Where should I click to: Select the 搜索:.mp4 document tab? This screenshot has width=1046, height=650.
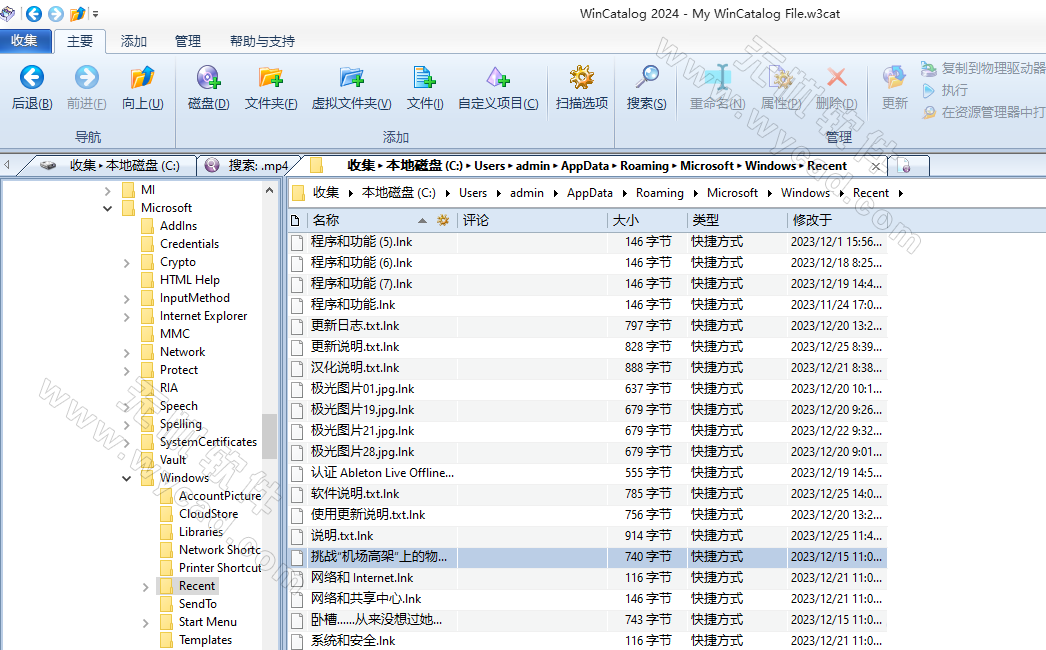247,165
